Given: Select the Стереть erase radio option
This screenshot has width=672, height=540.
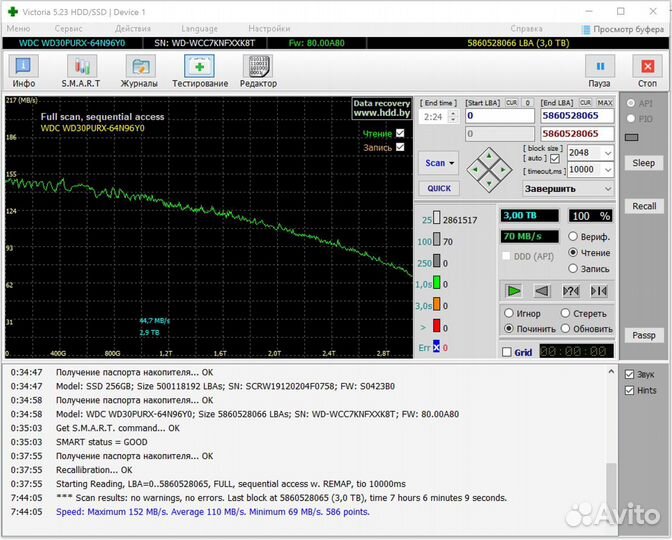Looking at the screenshot, I should [x=566, y=313].
